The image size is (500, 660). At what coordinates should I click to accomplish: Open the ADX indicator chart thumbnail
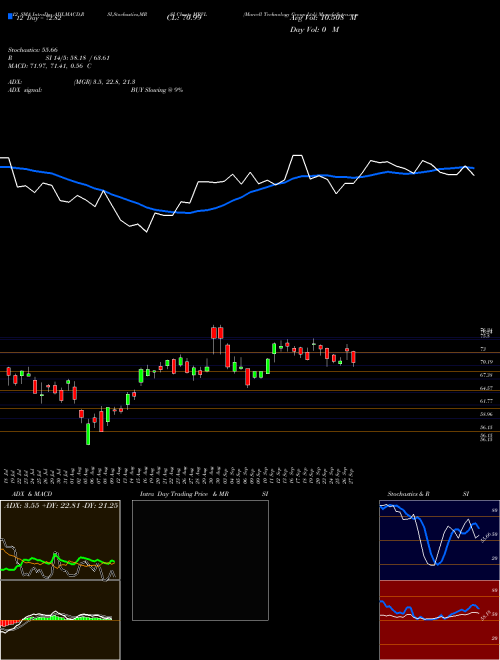[x=60, y=540]
